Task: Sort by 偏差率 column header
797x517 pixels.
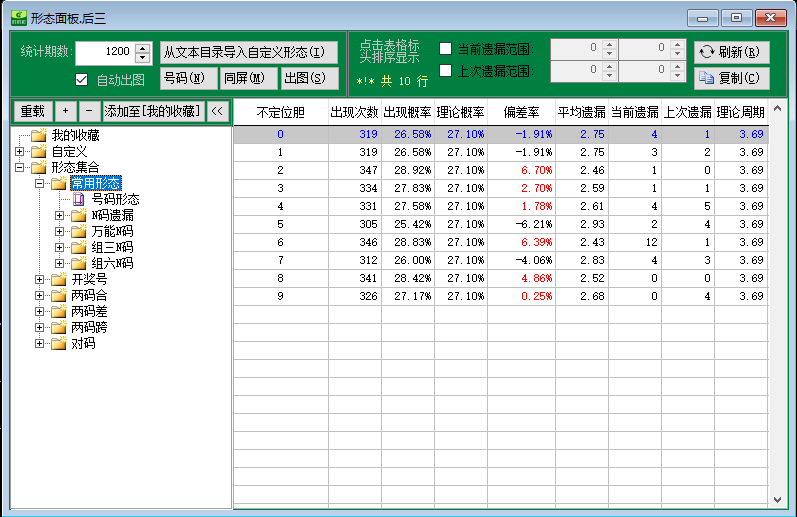Action: (x=521, y=112)
